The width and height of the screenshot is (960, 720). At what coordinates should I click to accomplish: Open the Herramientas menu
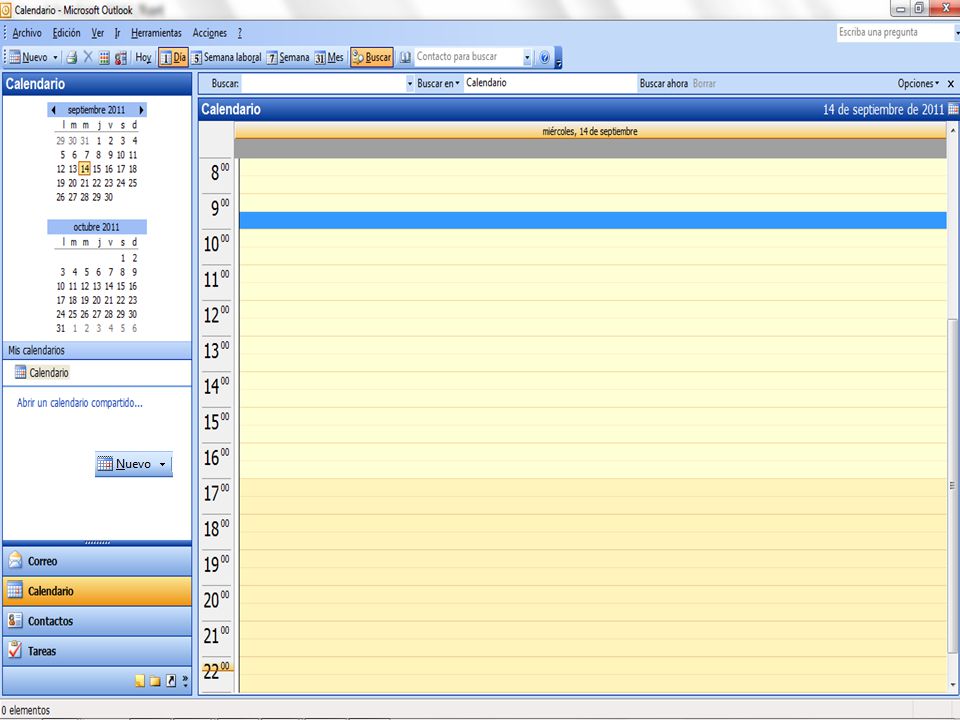[x=156, y=33]
